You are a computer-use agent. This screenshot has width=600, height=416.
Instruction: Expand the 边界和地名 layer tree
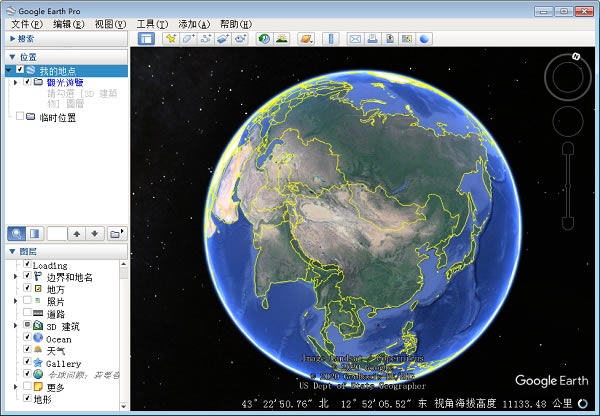(x=15, y=277)
